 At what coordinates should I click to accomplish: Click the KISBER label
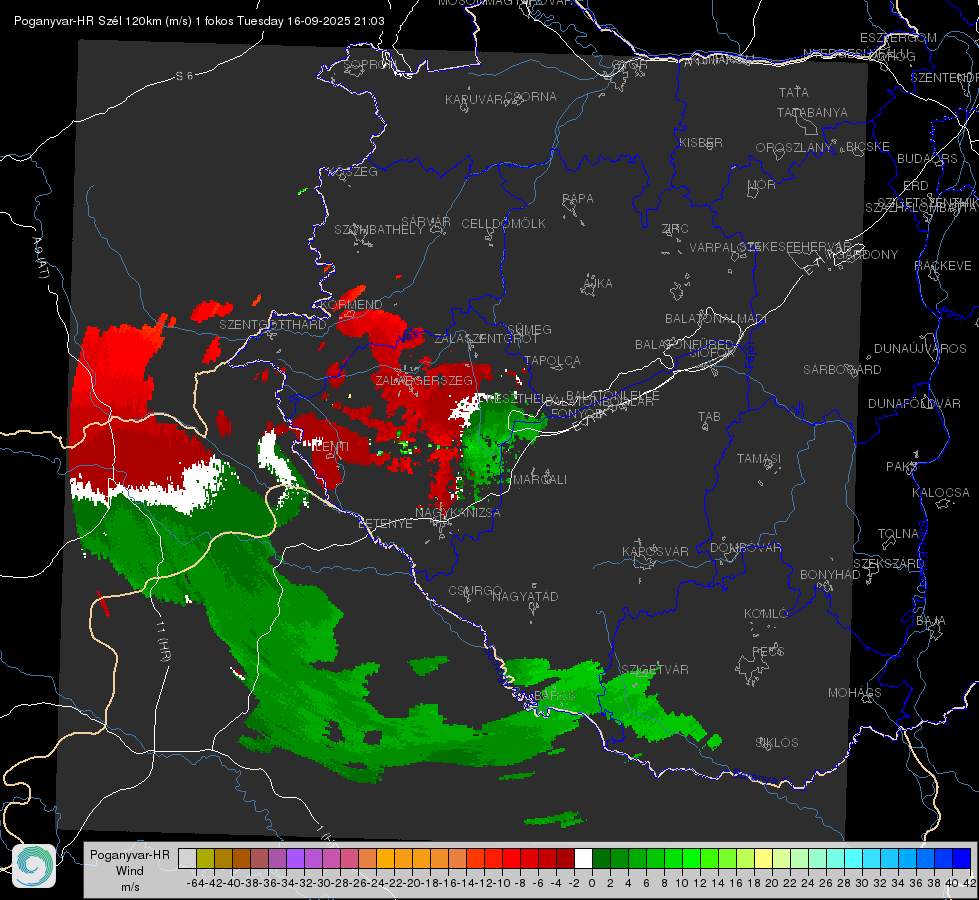coord(701,142)
